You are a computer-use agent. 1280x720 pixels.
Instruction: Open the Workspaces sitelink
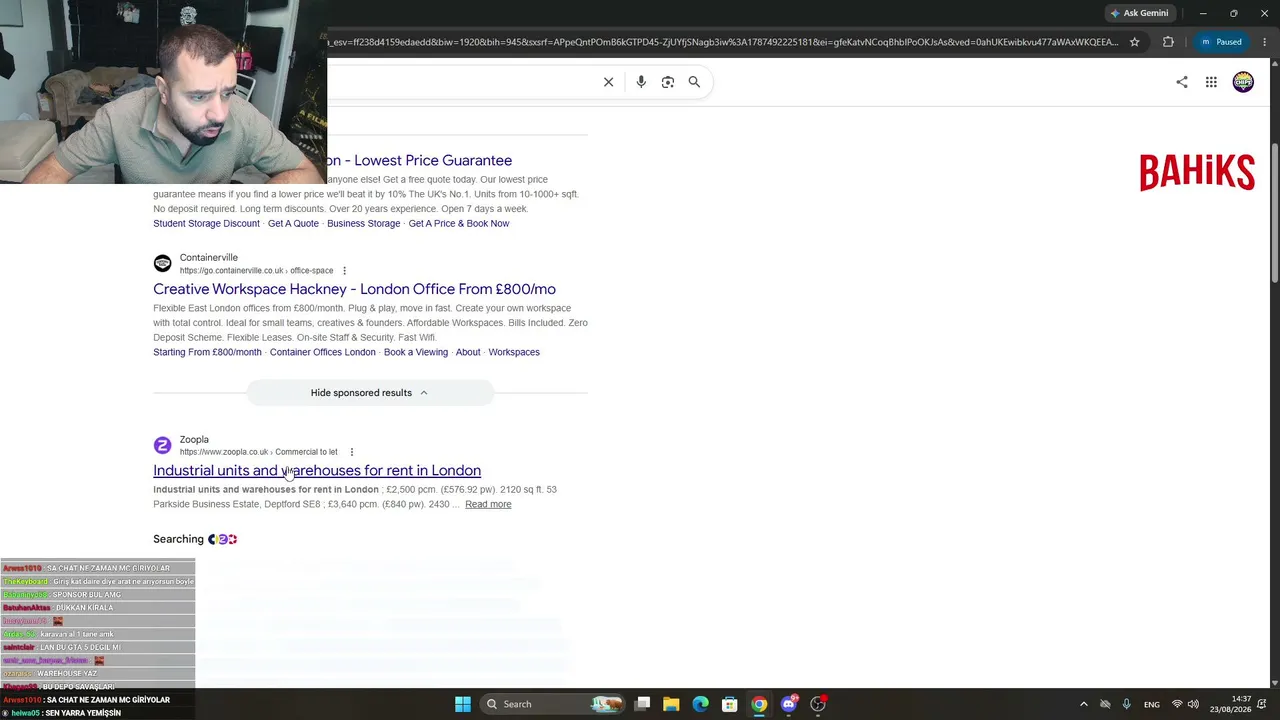pyautogui.click(x=514, y=352)
